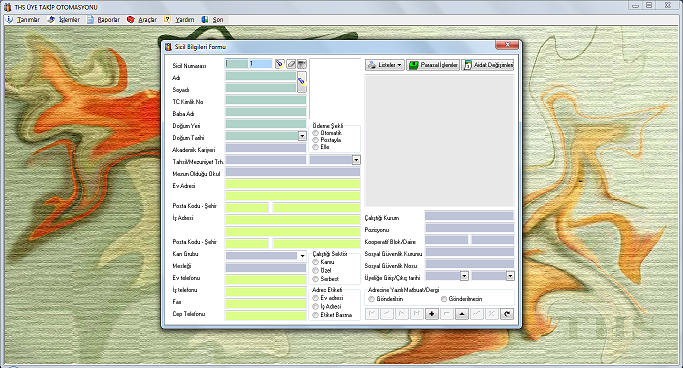Click into the Ev telefonu field
The width and height of the screenshot is (683, 369).
point(266,280)
